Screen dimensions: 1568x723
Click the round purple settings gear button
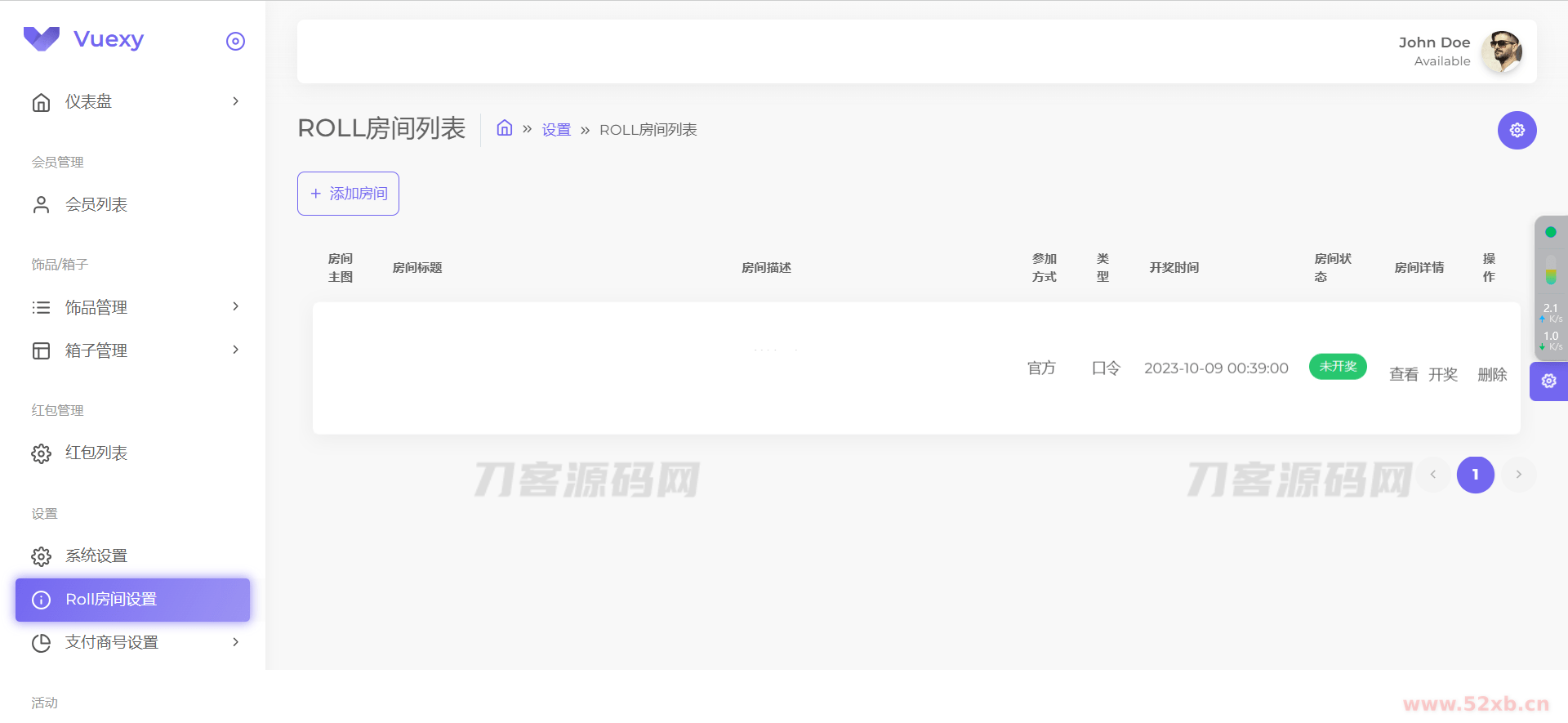pos(1517,131)
